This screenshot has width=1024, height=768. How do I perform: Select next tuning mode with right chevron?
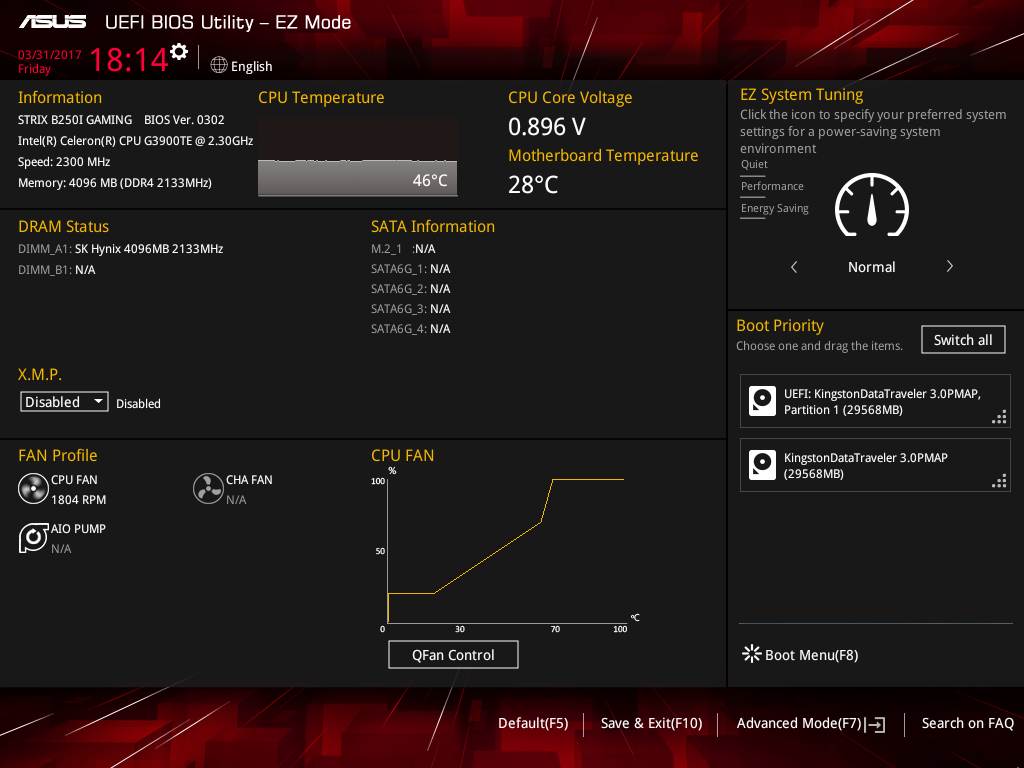pyautogui.click(x=950, y=266)
